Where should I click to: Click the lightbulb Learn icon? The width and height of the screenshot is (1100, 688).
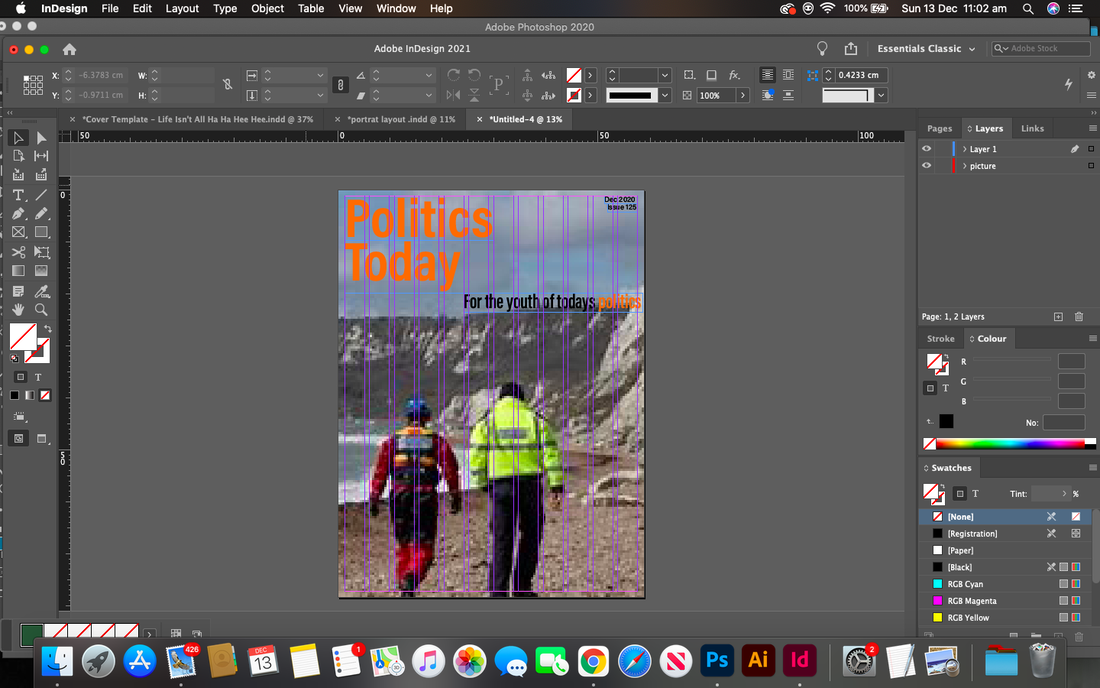point(822,48)
